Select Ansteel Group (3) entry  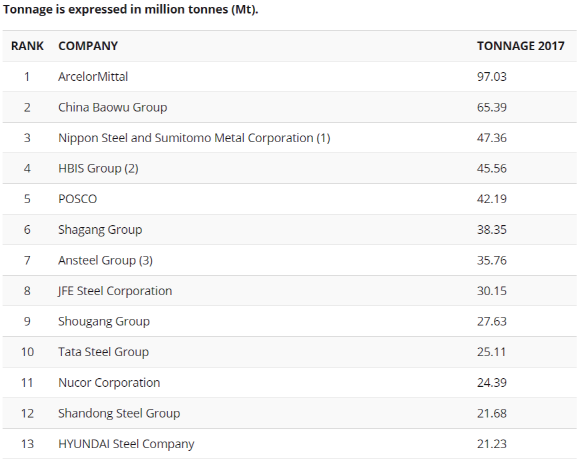pos(105,260)
